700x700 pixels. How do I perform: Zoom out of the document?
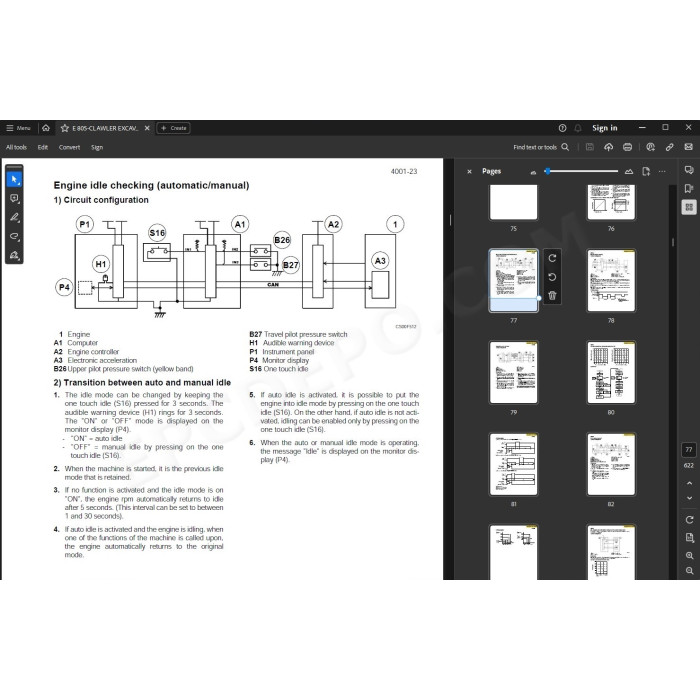pyautogui.click(x=689, y=571)
